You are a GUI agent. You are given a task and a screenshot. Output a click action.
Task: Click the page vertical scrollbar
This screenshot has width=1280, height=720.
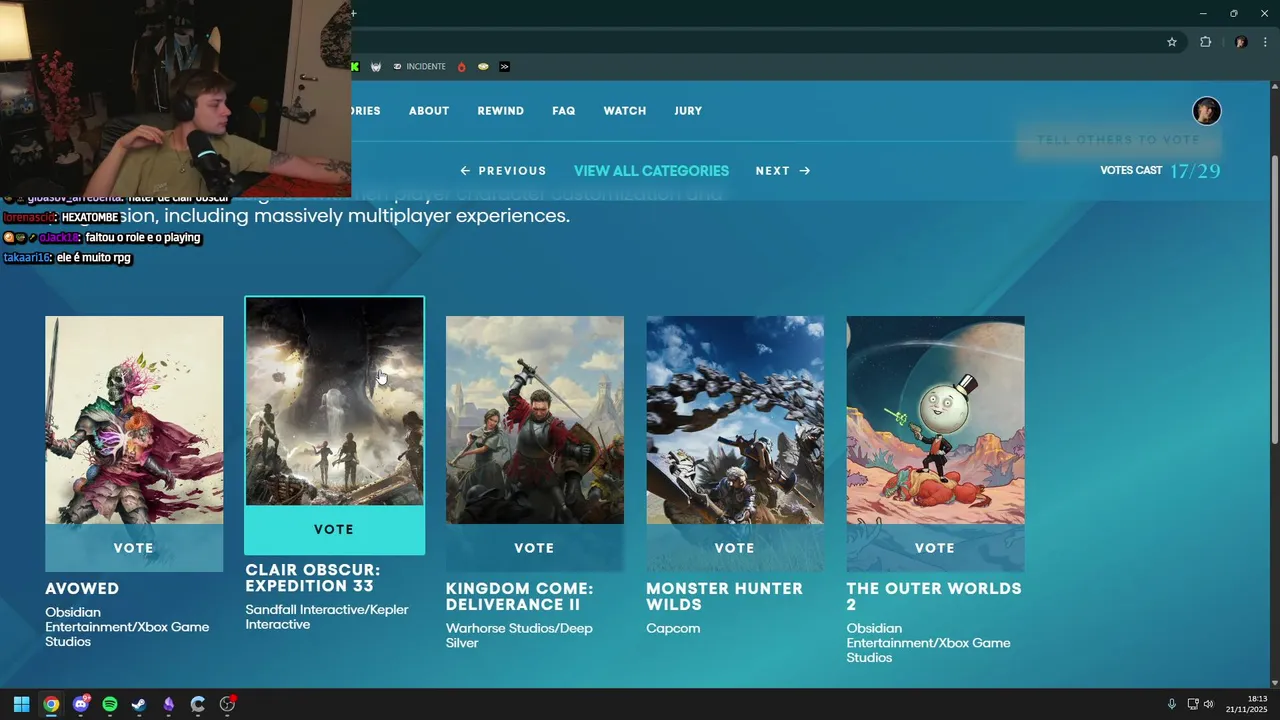pos(1274,300)
